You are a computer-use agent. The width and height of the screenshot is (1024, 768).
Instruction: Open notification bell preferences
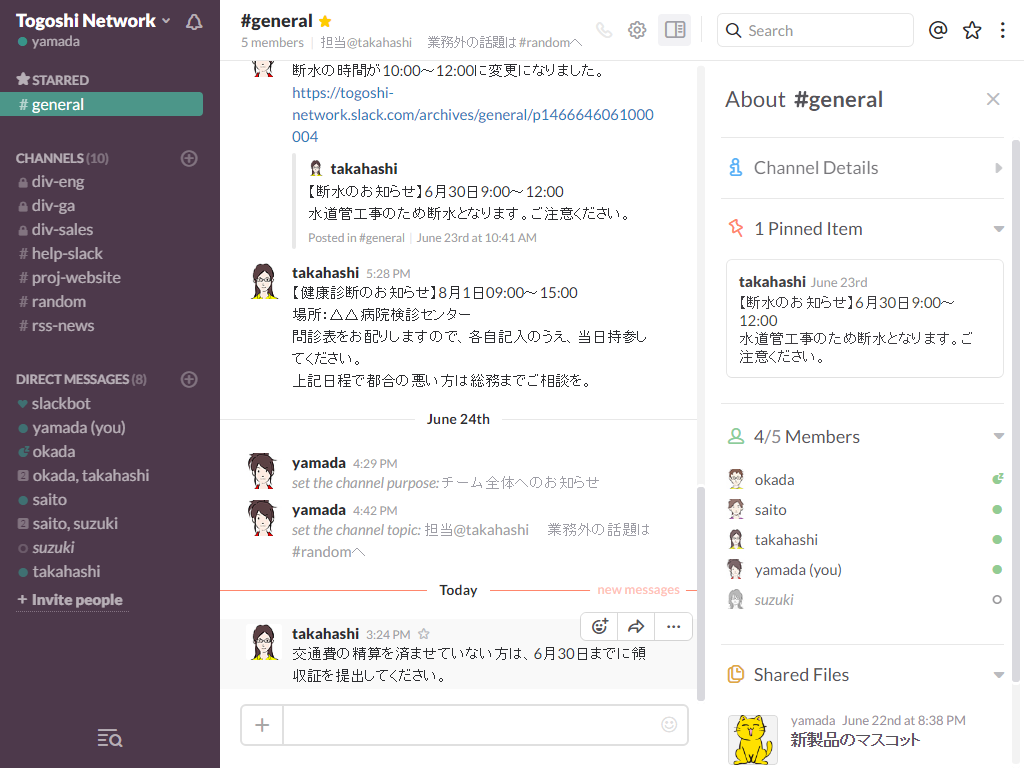pos(194,22)
